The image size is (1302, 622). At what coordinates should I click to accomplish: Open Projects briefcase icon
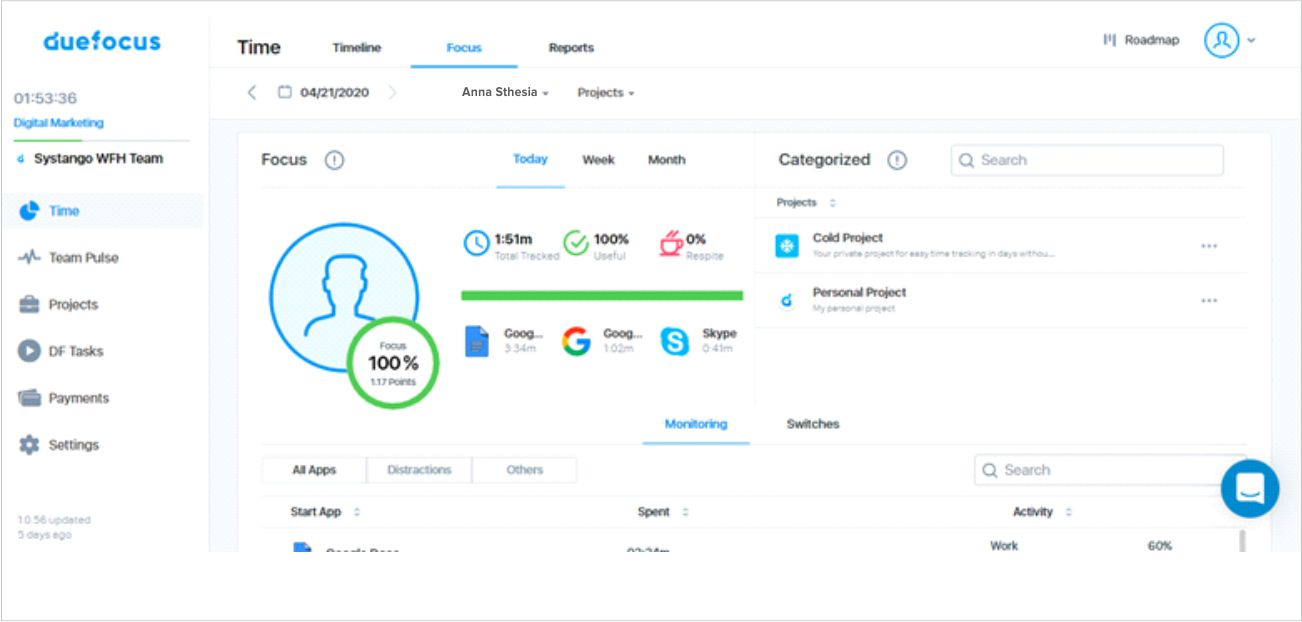(29, 304)
